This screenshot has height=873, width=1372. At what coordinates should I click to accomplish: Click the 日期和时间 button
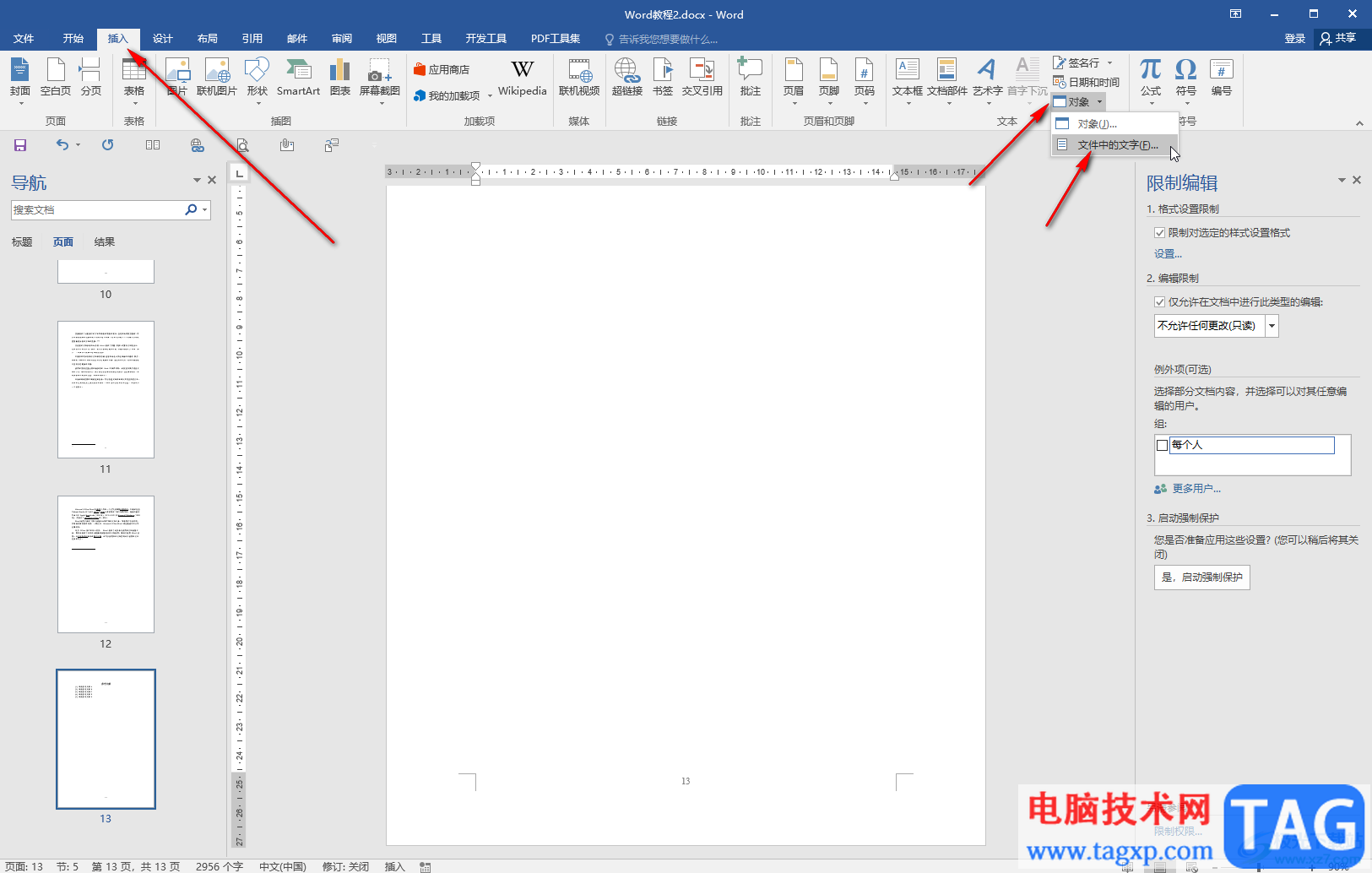(x=1086, y=82)
